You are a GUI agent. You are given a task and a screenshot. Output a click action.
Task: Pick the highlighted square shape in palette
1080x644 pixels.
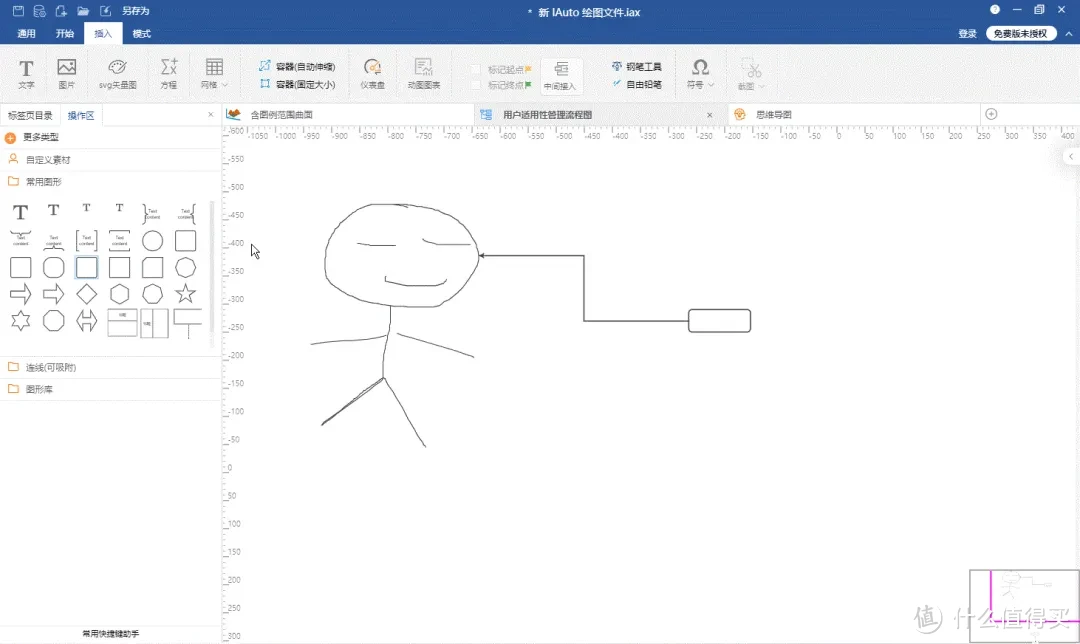pos(87,267)
